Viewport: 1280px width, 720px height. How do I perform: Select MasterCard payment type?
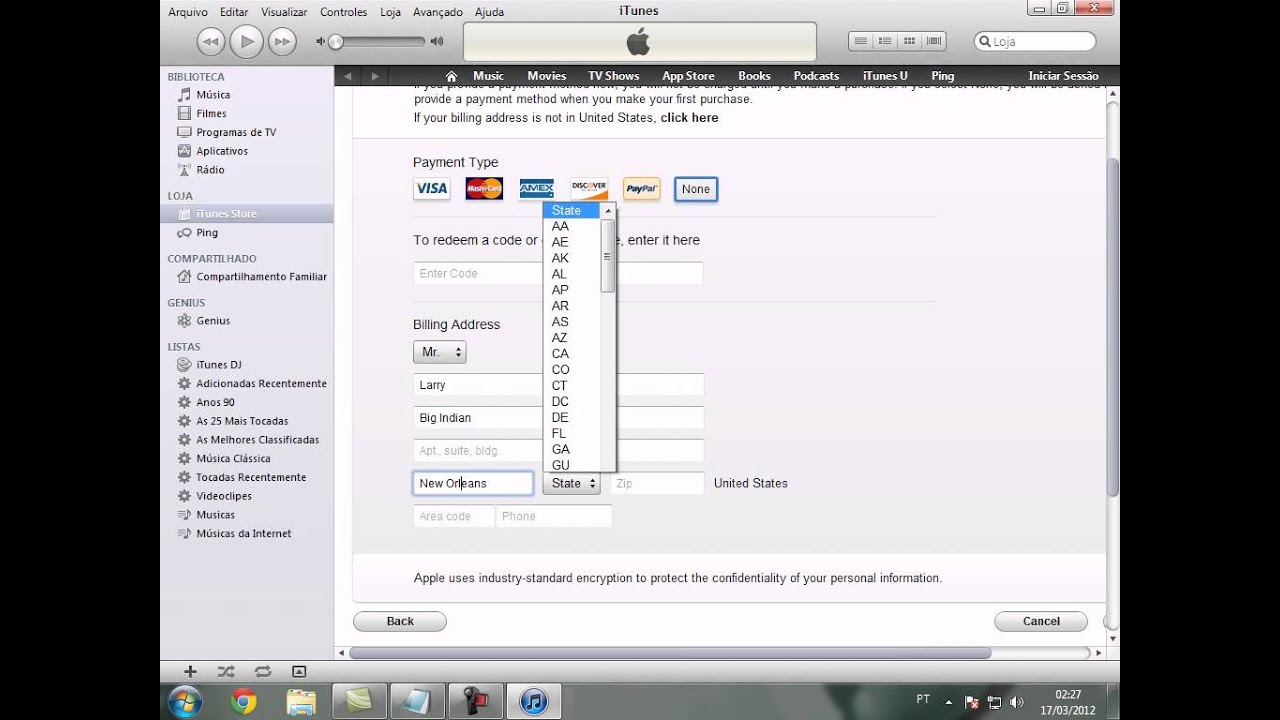(484, 188)
